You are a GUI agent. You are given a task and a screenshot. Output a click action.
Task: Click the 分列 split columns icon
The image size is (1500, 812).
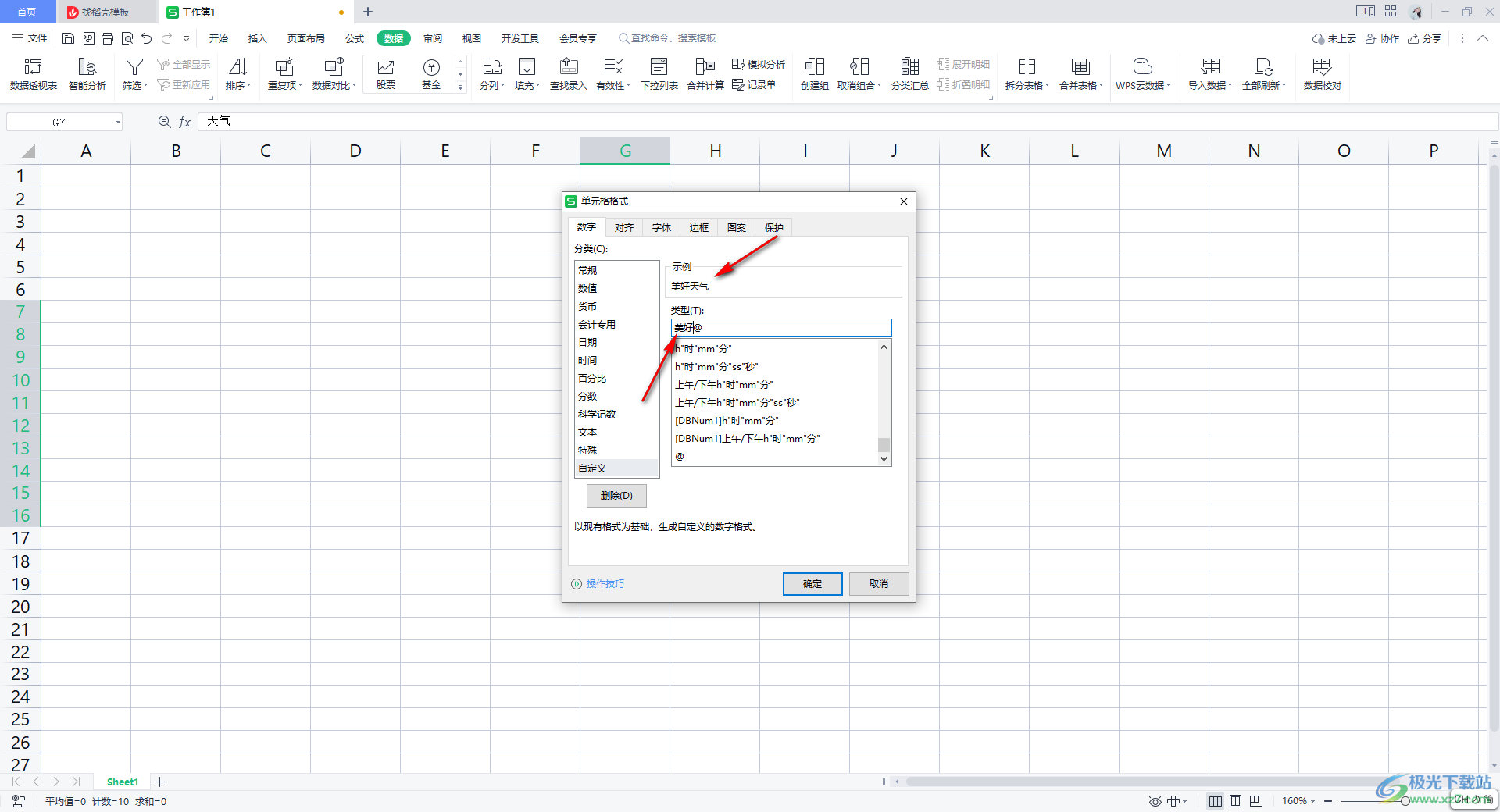[492, 67]
